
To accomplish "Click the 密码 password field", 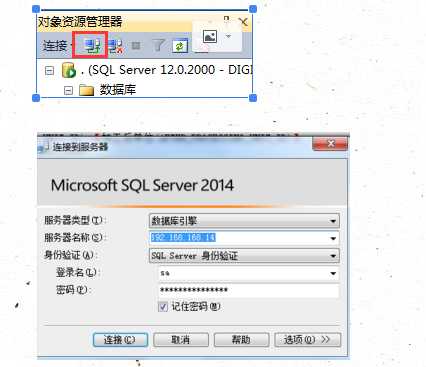I will tap(249, 290).
